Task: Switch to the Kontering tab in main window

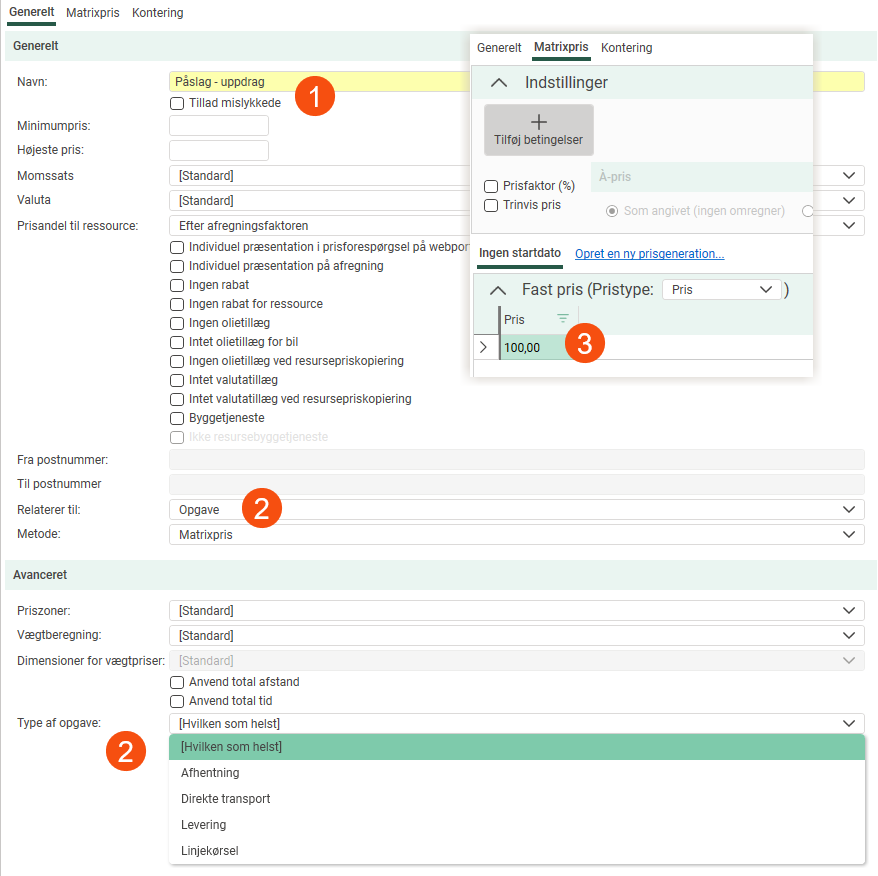Action: point(158,13)
